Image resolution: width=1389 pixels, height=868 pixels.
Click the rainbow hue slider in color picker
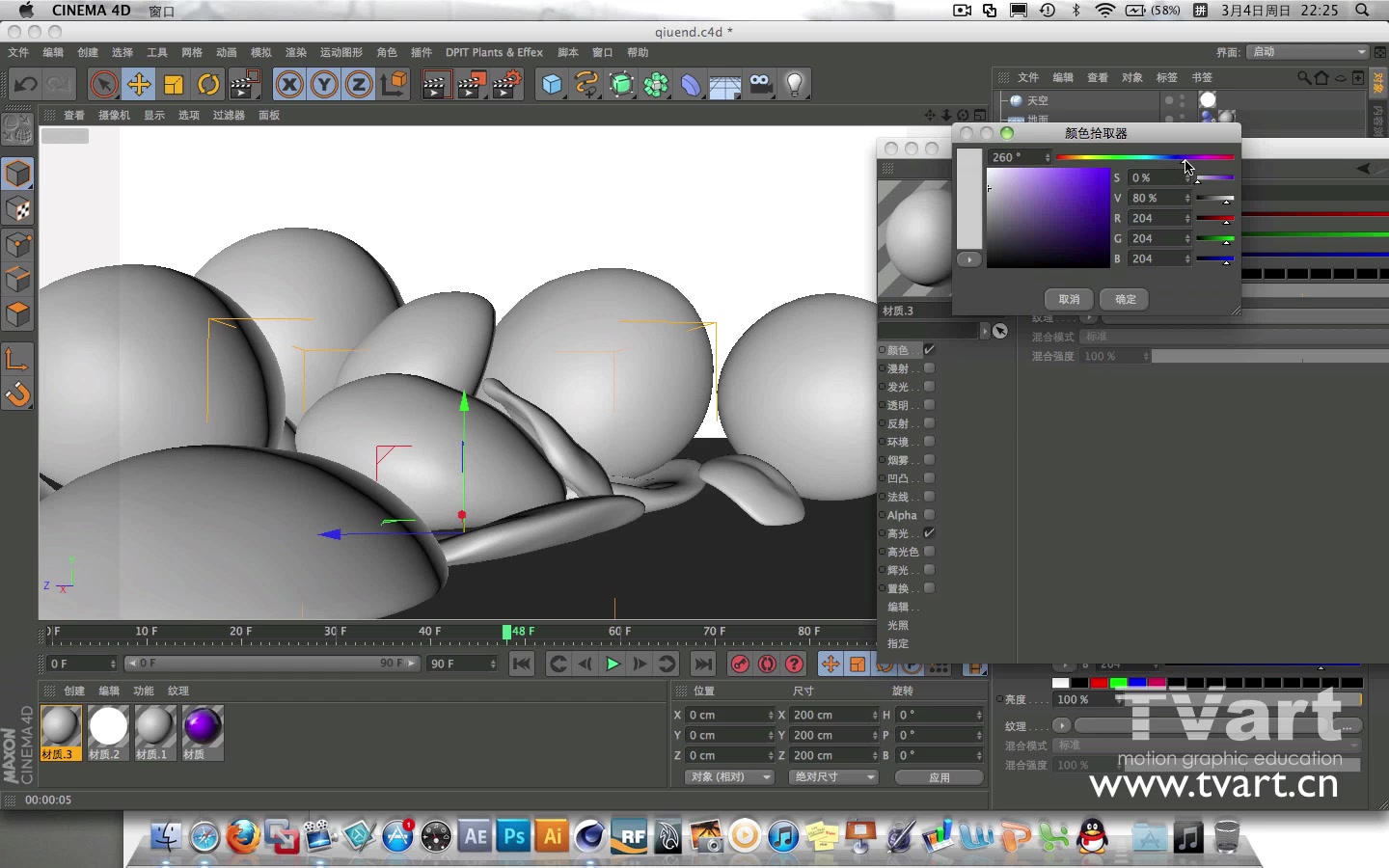point(1144,157)
